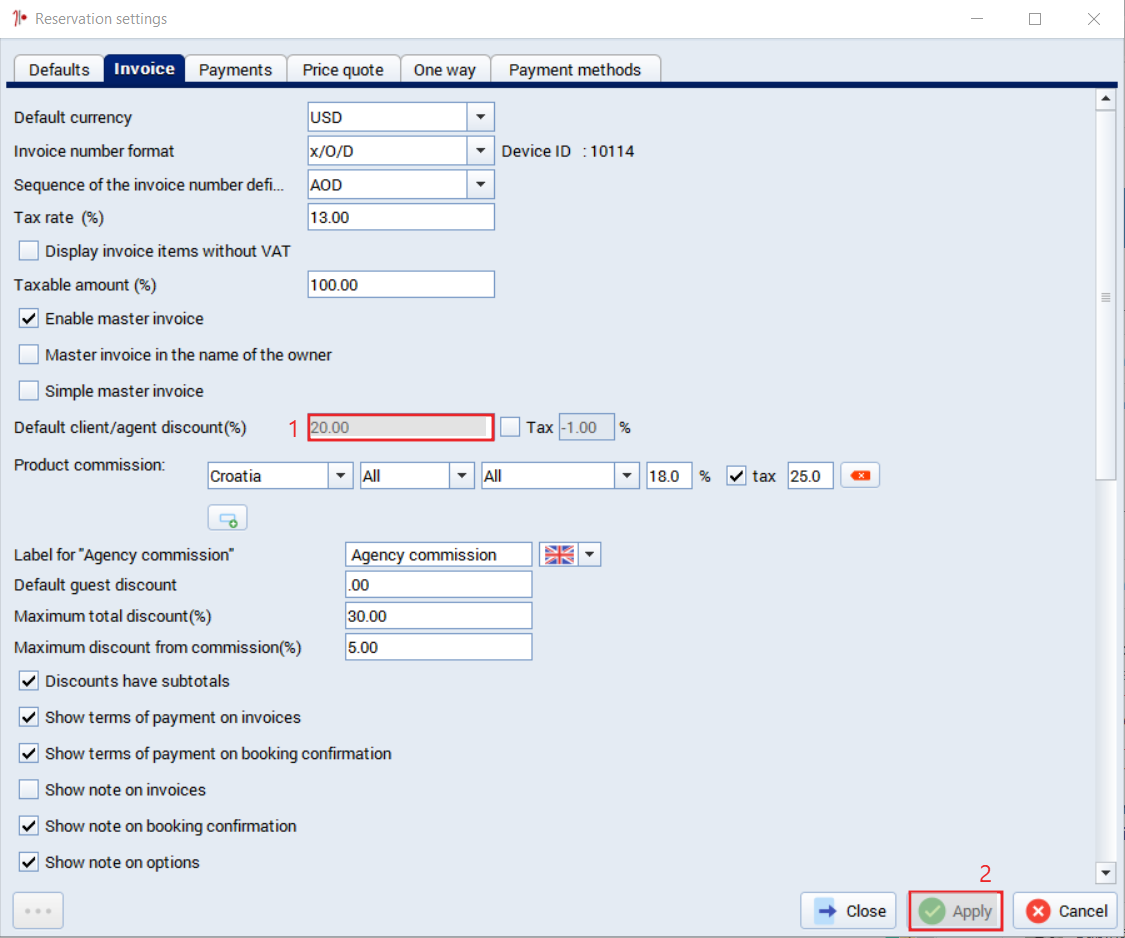Image resolution: width=1125 pixels, height=938 pixels.
Task: Click the Cancel button
Action: tap(1065, 911)
